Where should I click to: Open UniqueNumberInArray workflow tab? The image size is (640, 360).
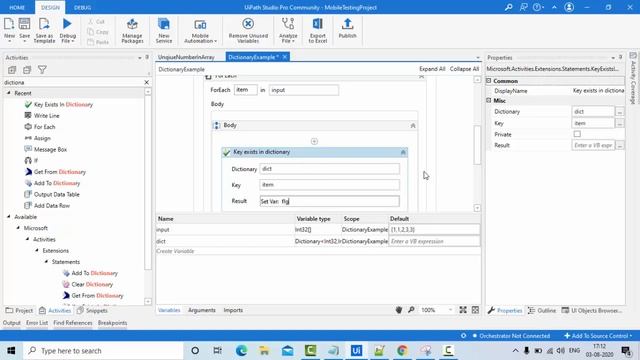(x=186, y=57)
